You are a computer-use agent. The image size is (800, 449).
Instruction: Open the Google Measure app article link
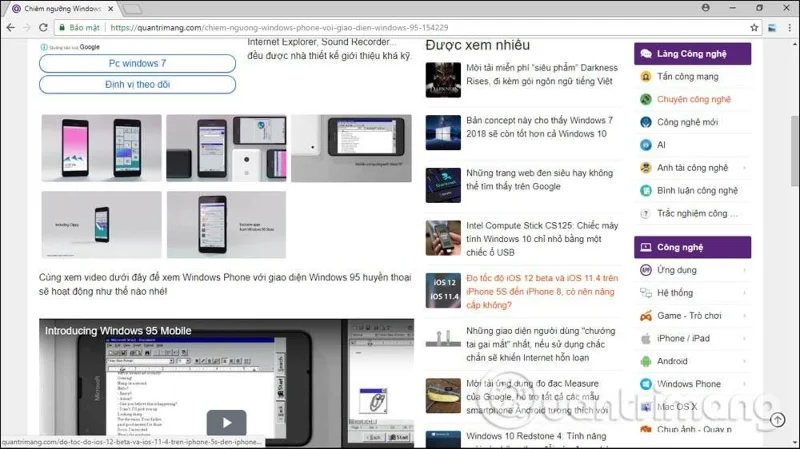tap(537, 396)
